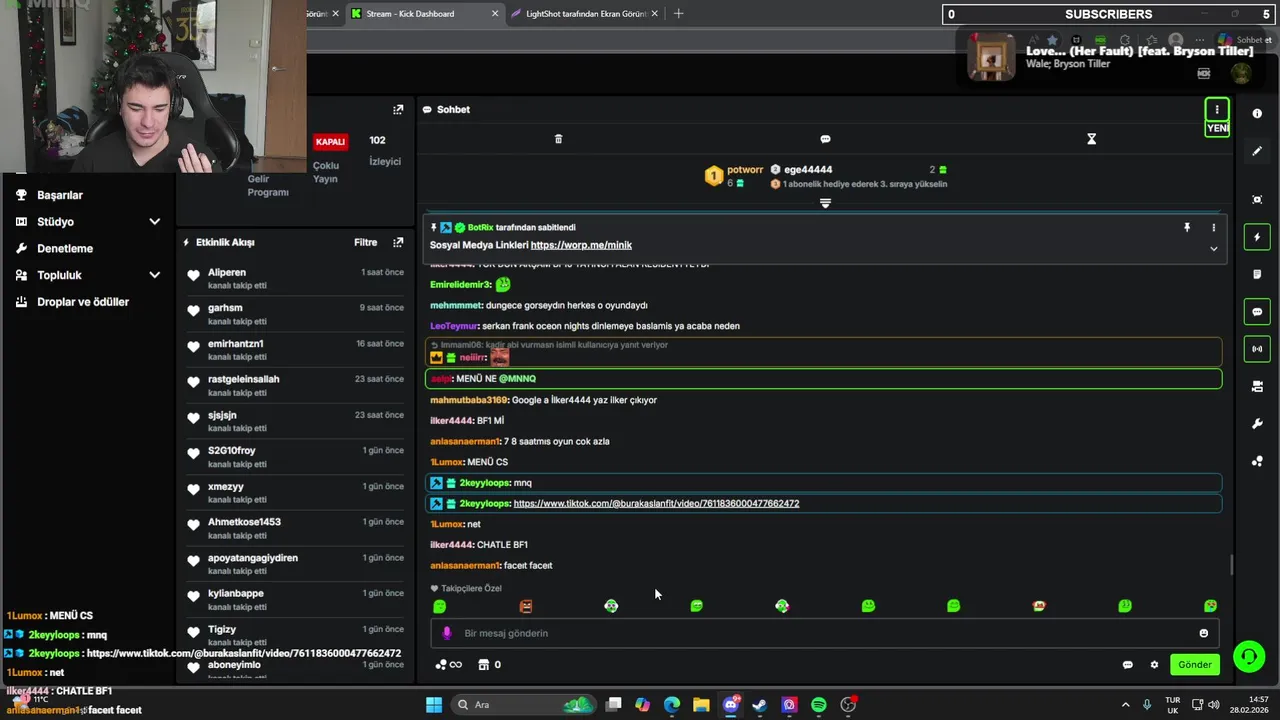
Task: Open the wrench tools icon in right sidebar
Action: (x=1257, y=424)
